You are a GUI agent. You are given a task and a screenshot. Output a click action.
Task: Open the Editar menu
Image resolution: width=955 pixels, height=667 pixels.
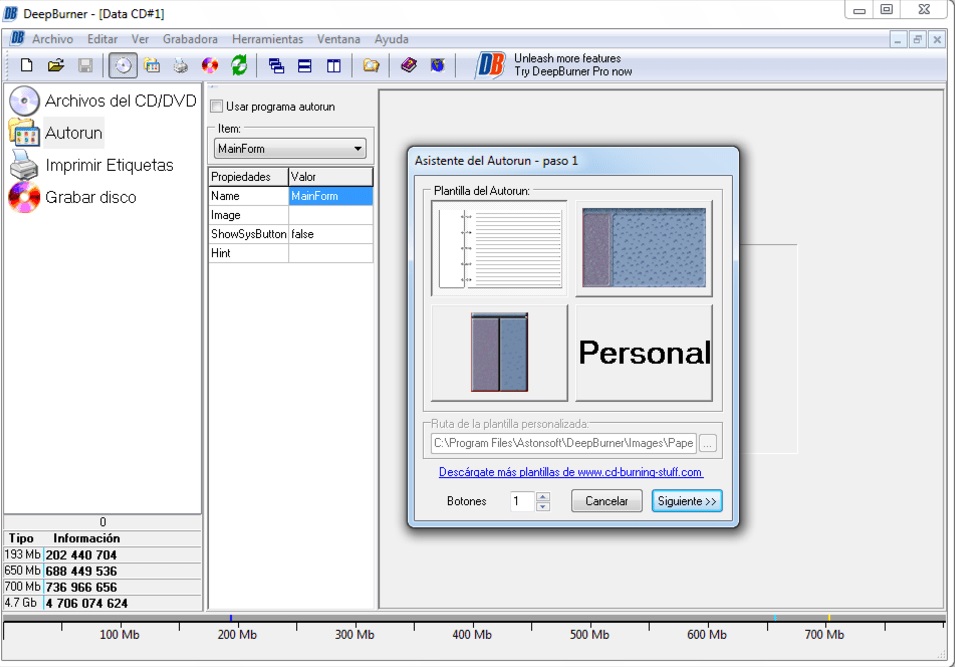click(102, 39)
